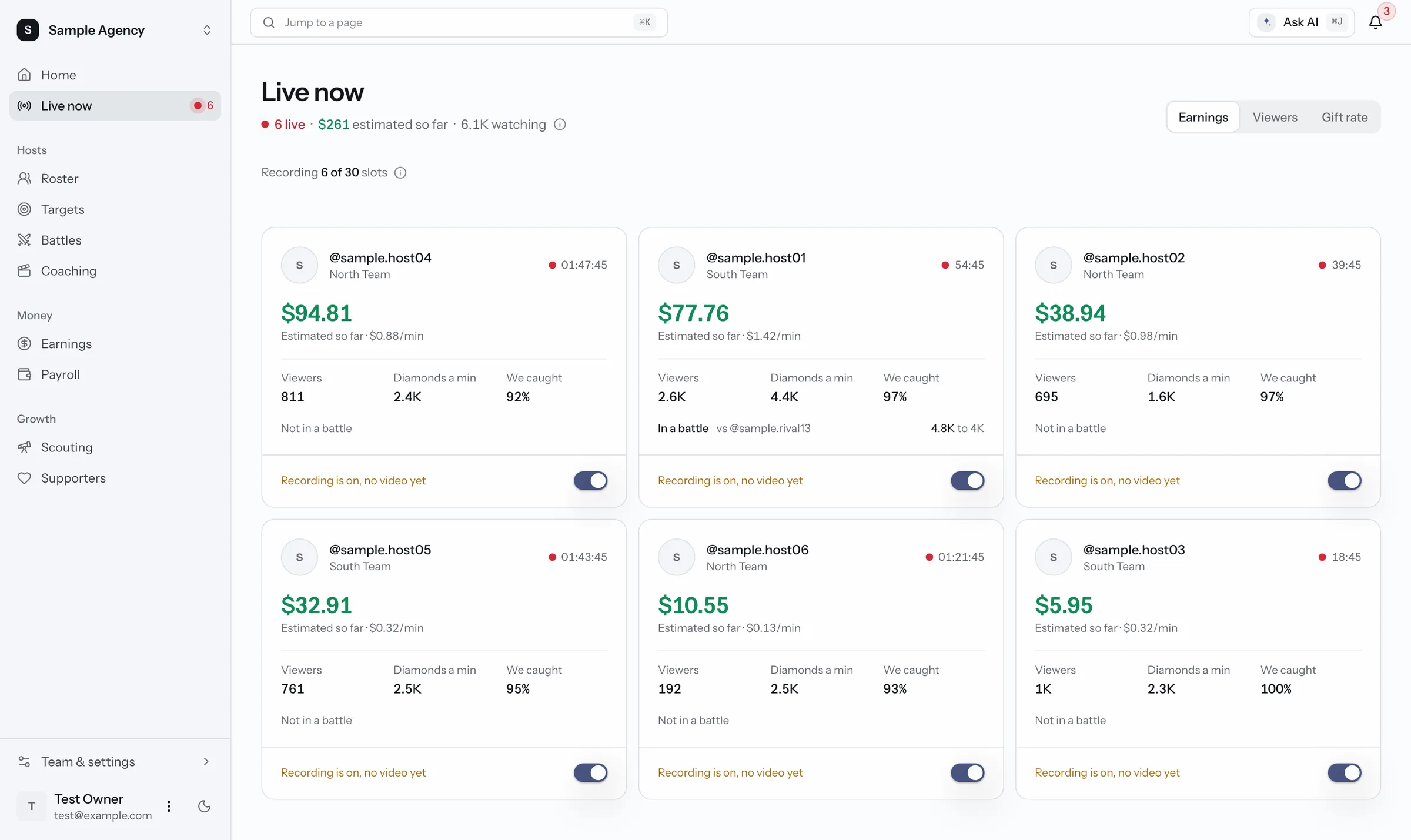Viewport: 1411px width, 840px height.
Task: Open @sample.host06 host name link
Action: [x=758, y=550]
